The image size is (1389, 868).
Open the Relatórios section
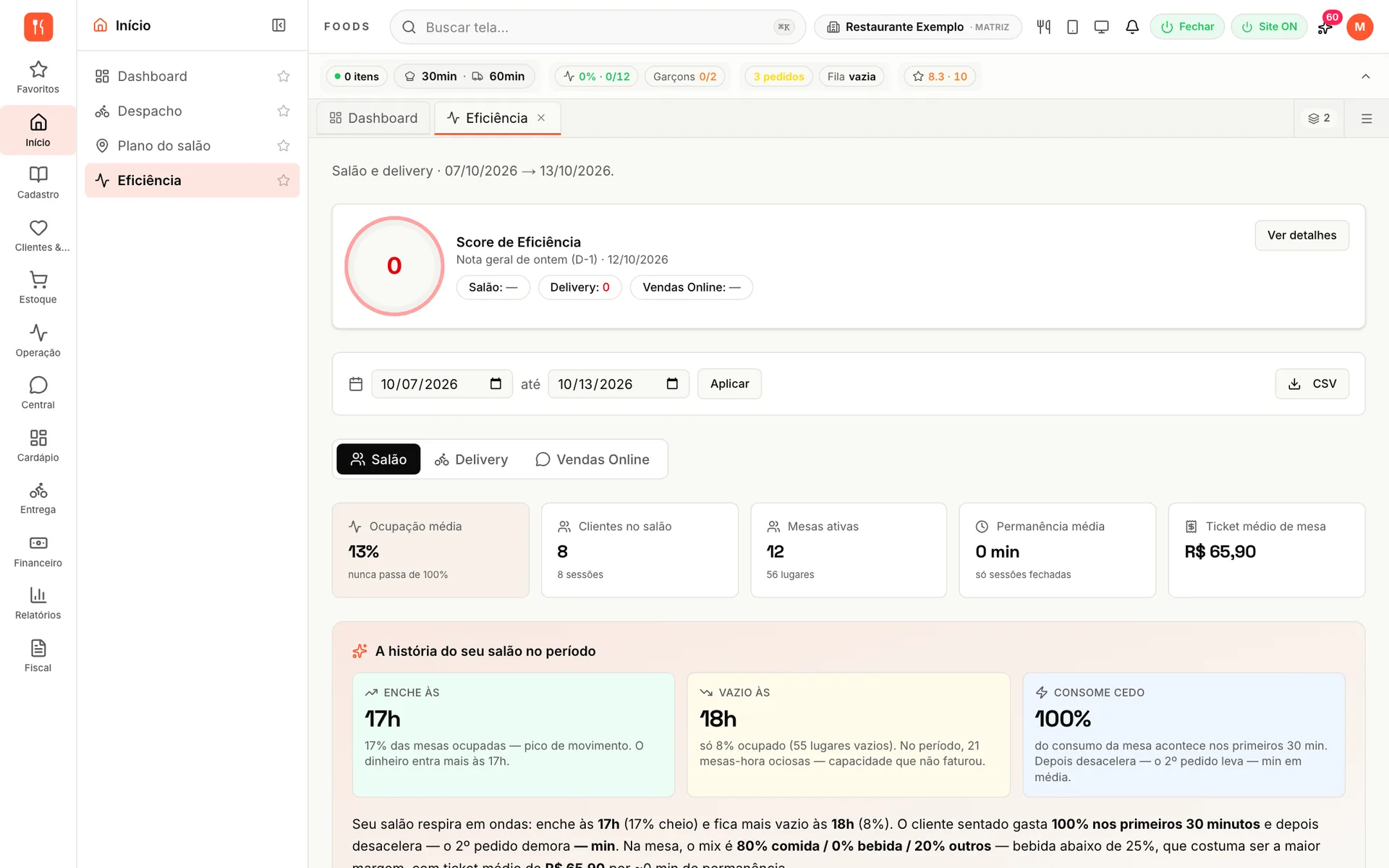38,604
